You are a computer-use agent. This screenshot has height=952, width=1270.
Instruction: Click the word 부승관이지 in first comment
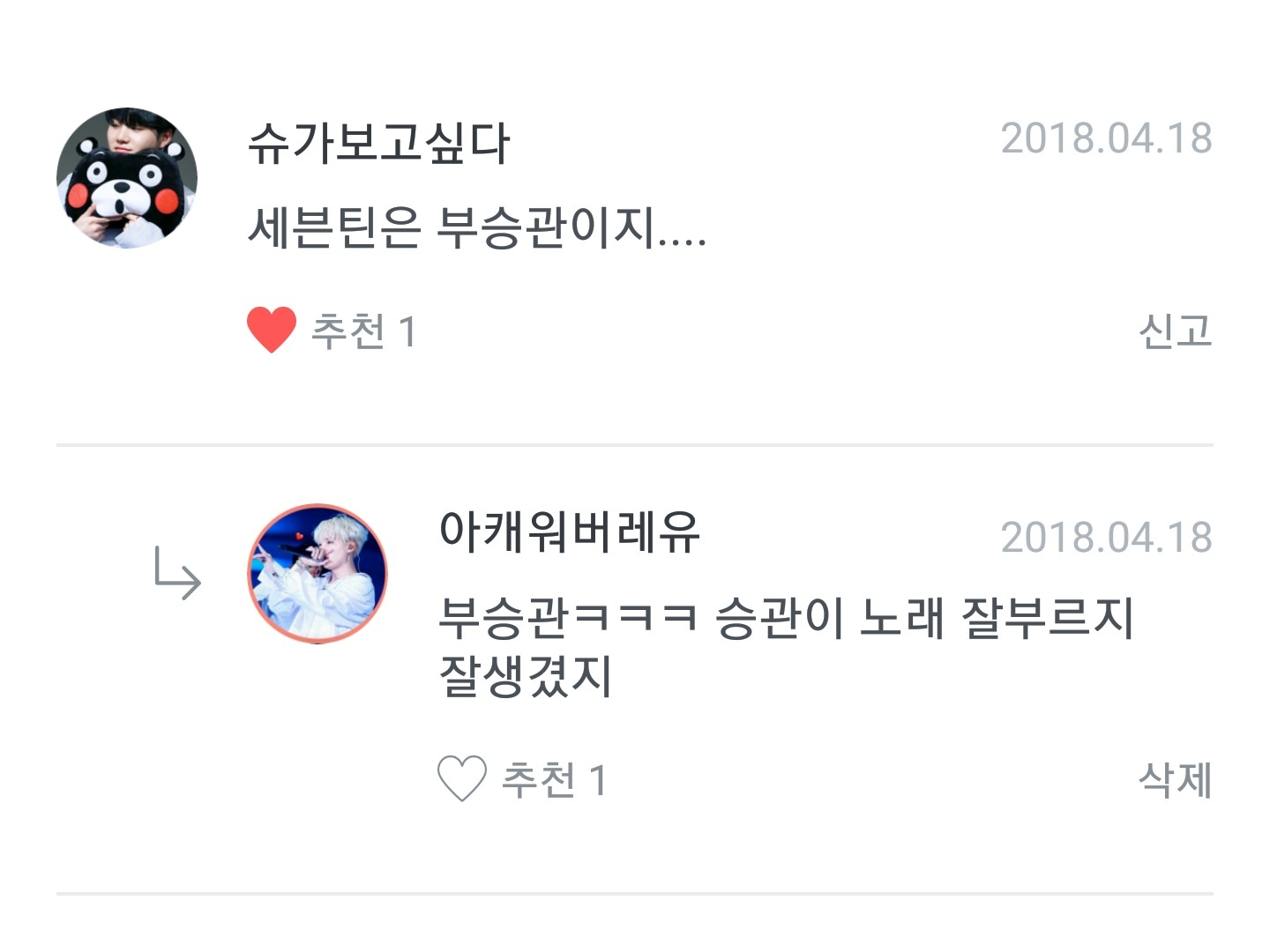547,228
